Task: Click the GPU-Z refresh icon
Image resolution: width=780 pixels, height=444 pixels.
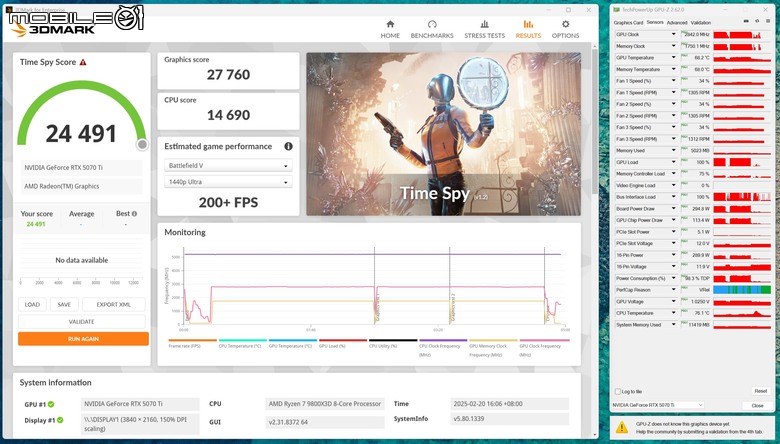Action: pyautogui.click(x=757, y=21)
